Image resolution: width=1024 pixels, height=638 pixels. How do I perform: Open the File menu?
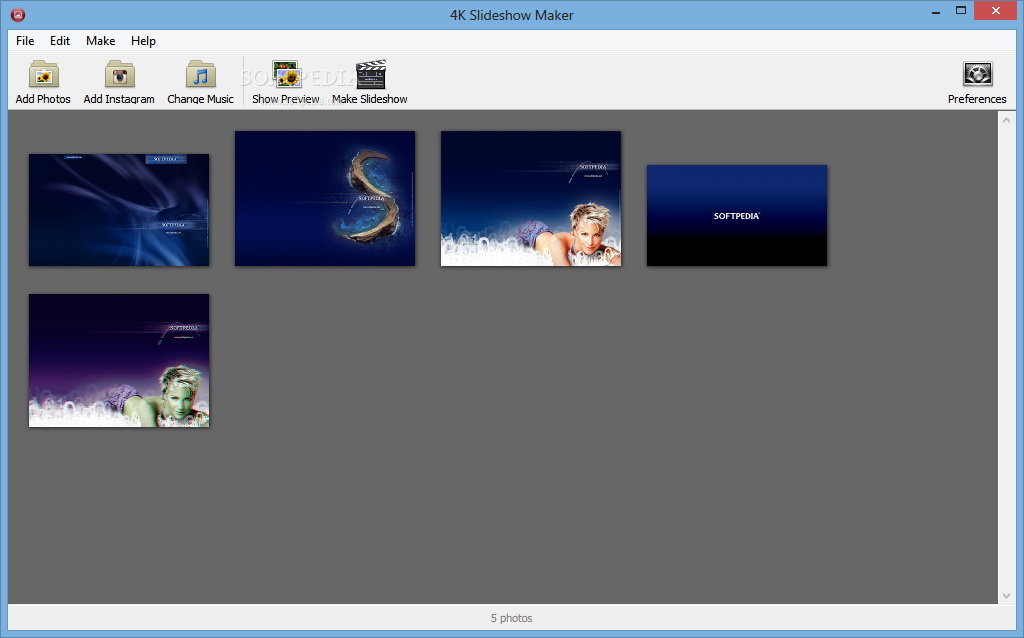click(25, 40)
